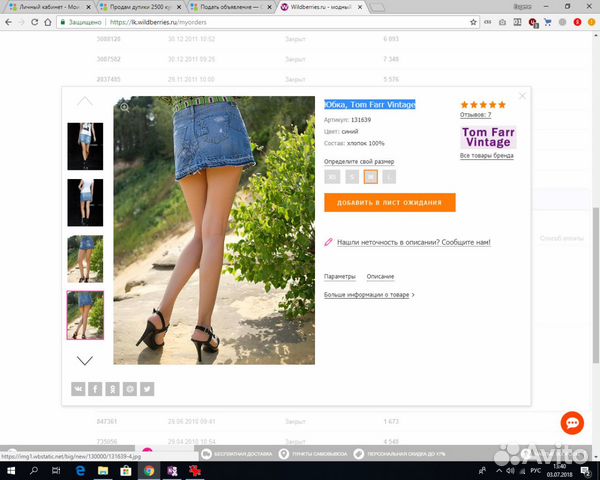The image size is (600, 480).
Task: Select the first size option XS
Action: coord(332,177)
